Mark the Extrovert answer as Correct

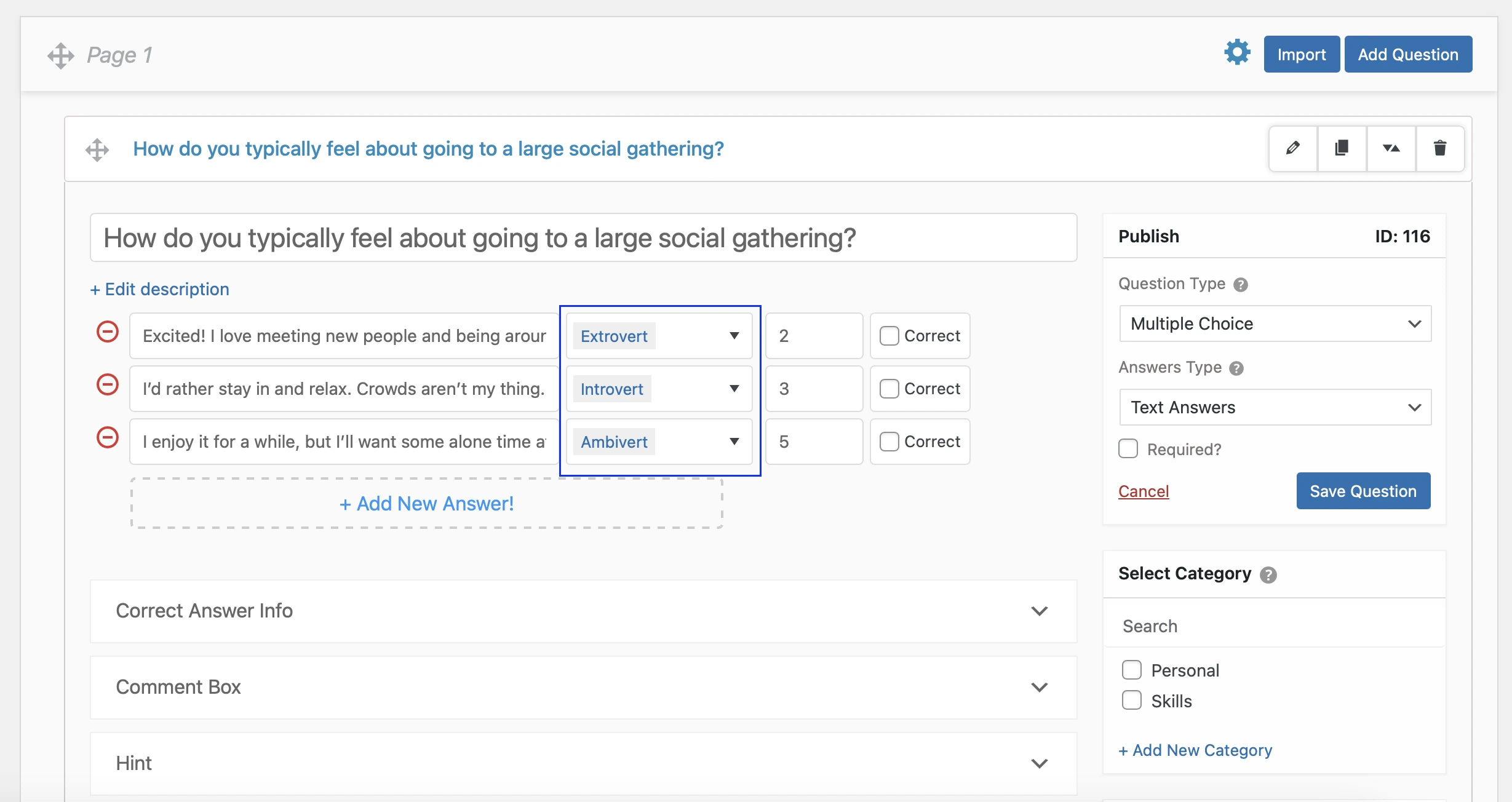click(x=889, y=336)
